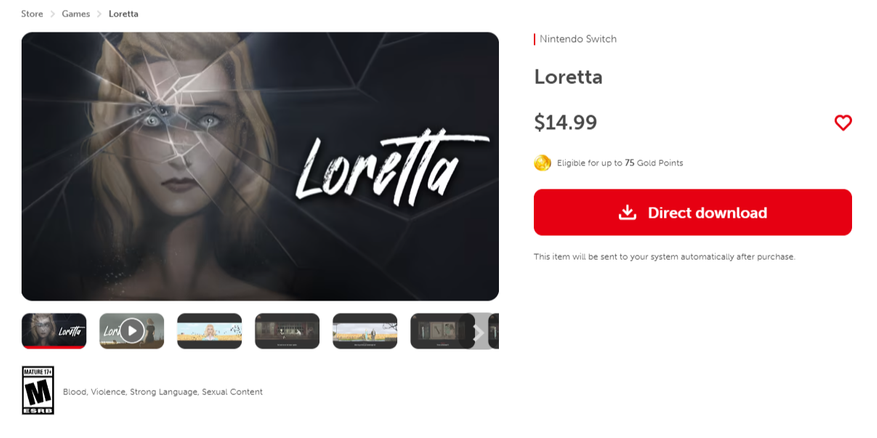
Task: Click the Direct download button
Action: (692, 213)
